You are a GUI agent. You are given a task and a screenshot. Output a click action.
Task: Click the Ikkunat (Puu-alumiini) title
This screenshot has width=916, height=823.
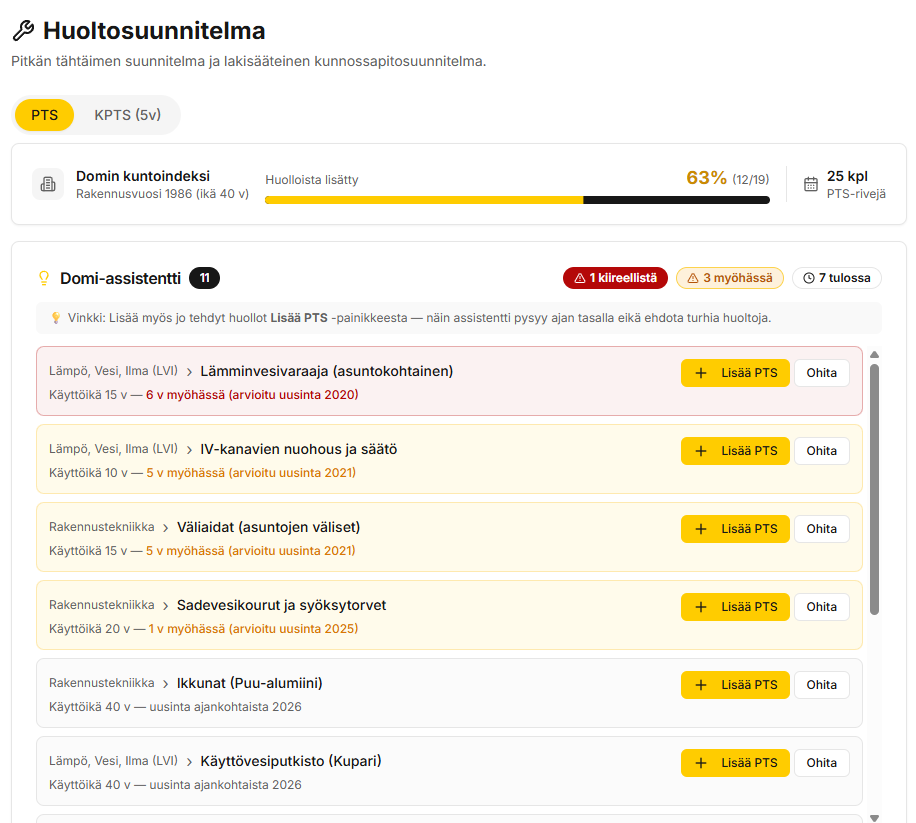pos(249,683)
